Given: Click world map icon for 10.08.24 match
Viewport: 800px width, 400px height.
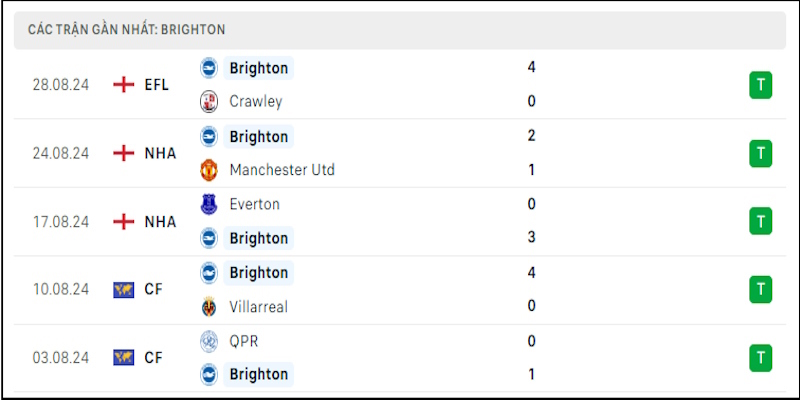Looking at the screenshot, I should coord(124,289).
